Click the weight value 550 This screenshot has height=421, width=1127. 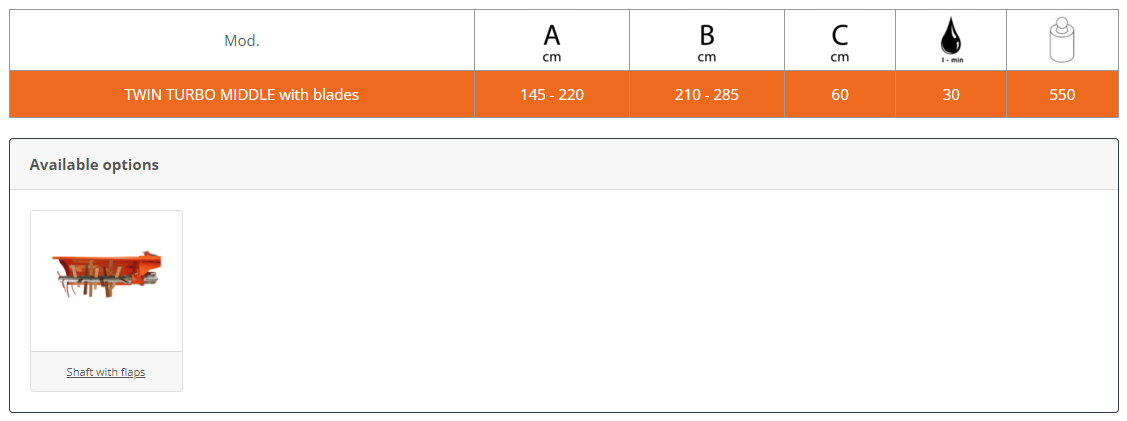click(x=1062, y=95)
